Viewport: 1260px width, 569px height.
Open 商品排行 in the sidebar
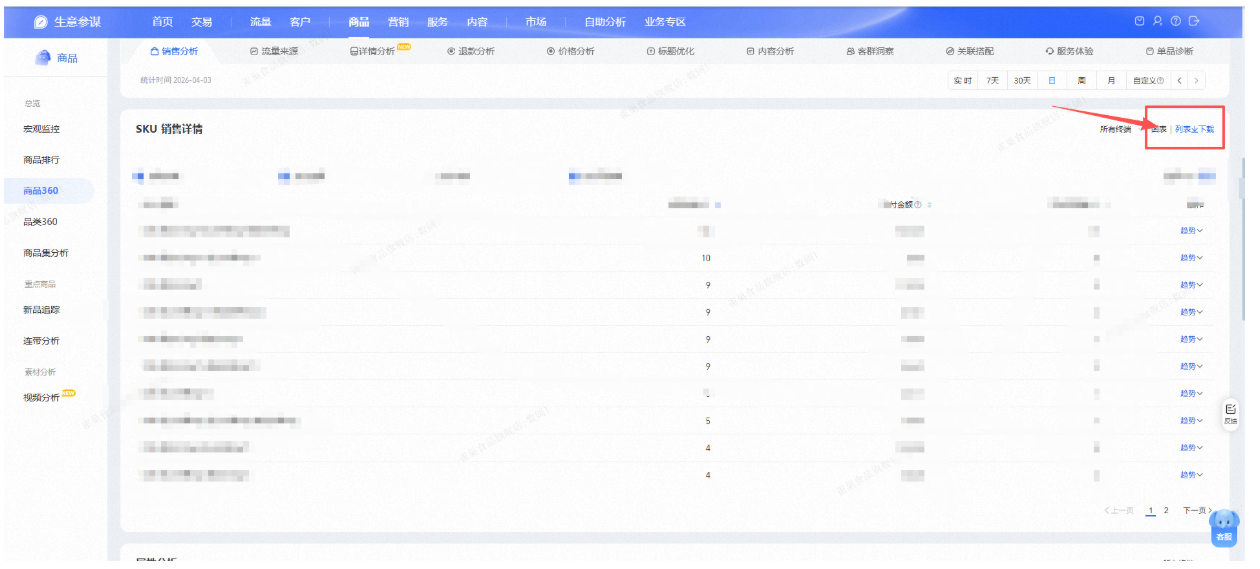[x=41, y=160]
